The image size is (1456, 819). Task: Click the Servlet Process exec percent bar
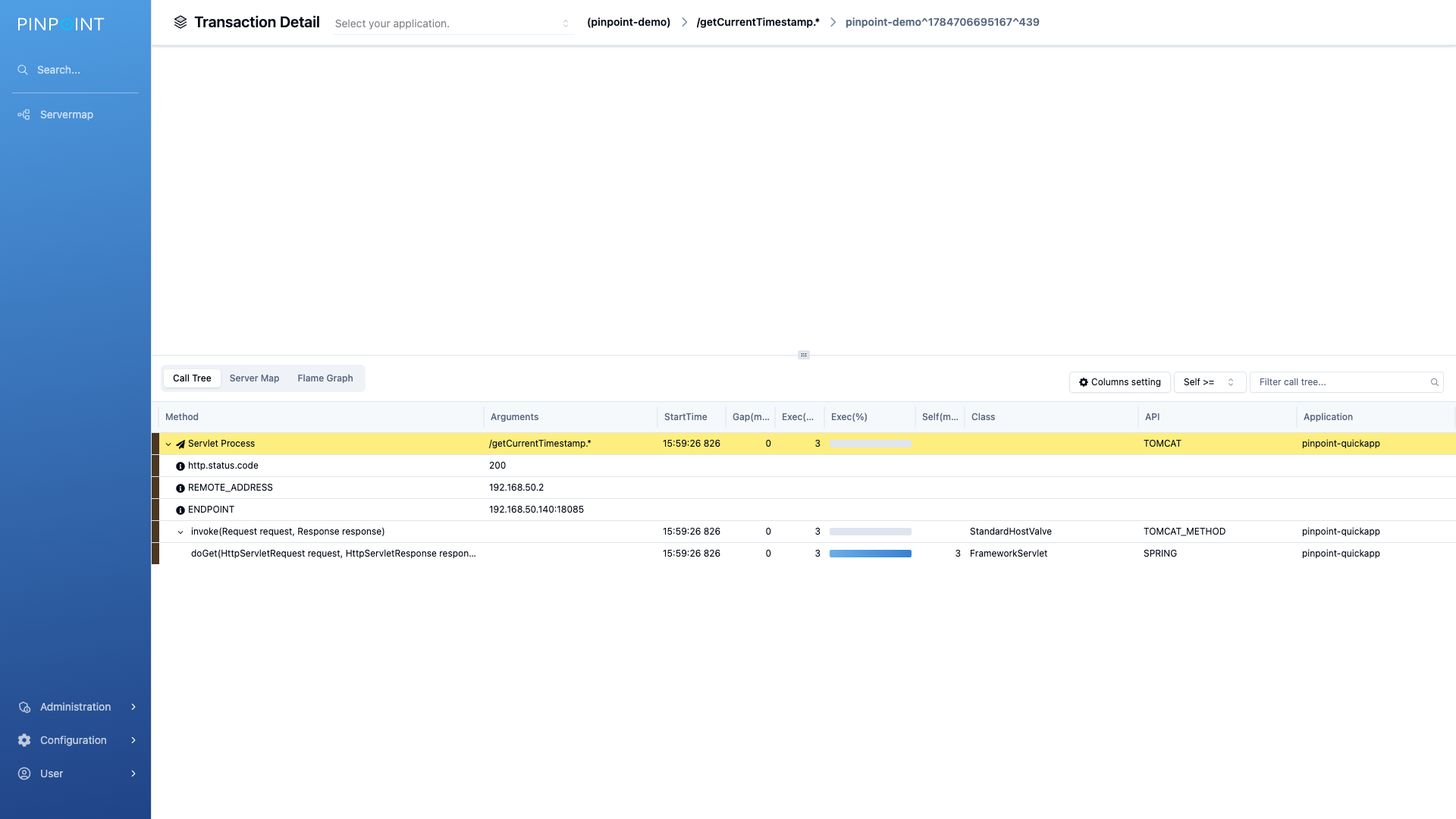point(871,444)
